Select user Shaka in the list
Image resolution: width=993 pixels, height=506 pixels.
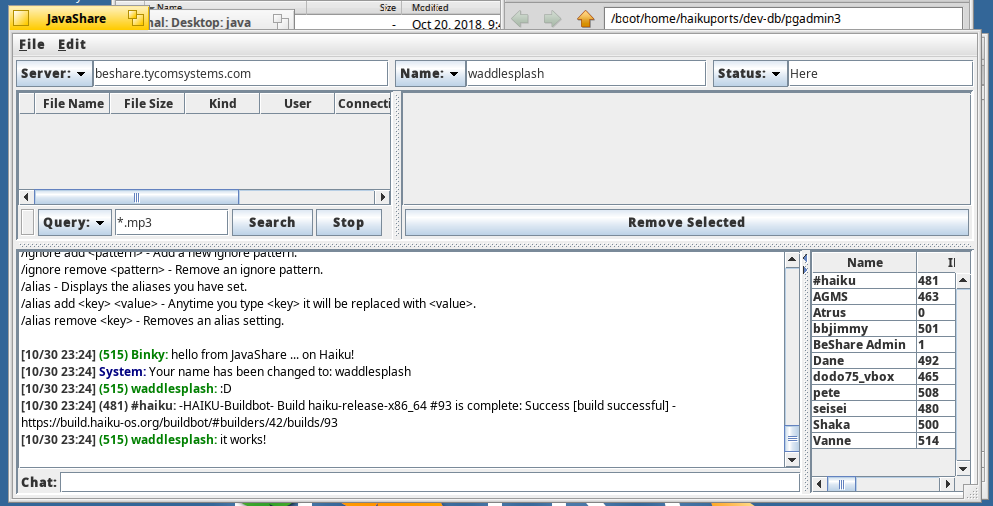click(864, 424)
